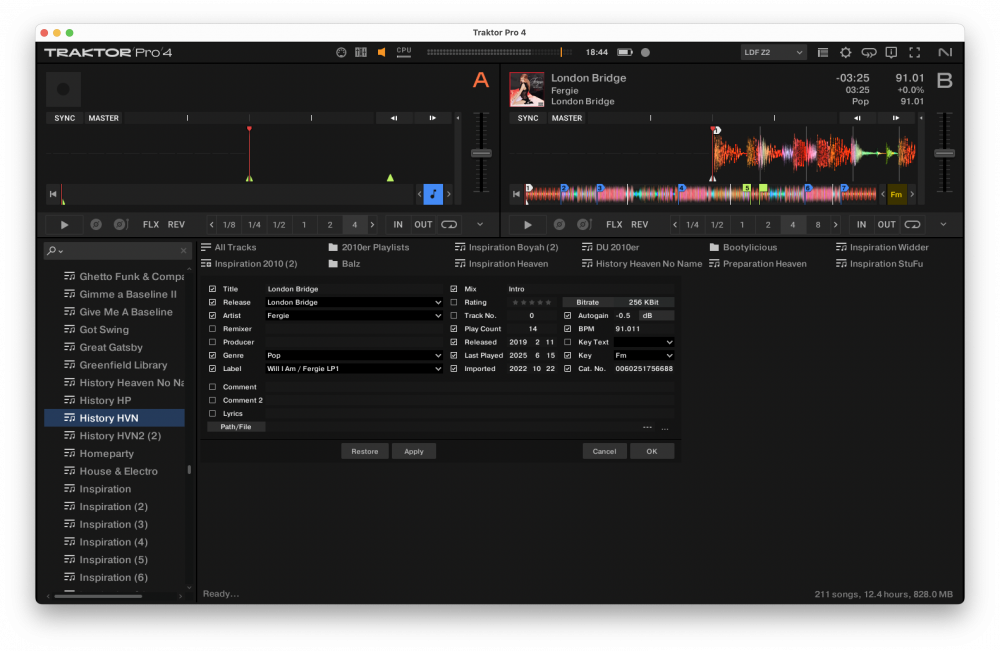Toggle the BPM checkbox
The height and width of the screenshot is (651, 1000).
coord(568,329)
